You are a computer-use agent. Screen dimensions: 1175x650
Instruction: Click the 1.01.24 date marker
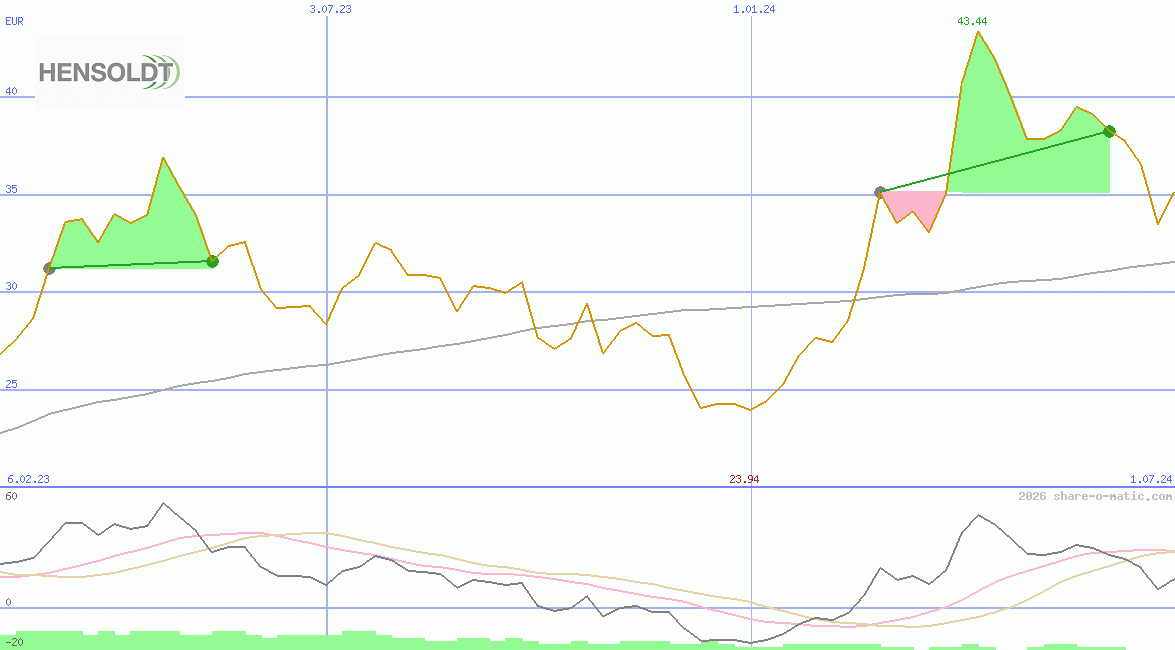(754, 8)
